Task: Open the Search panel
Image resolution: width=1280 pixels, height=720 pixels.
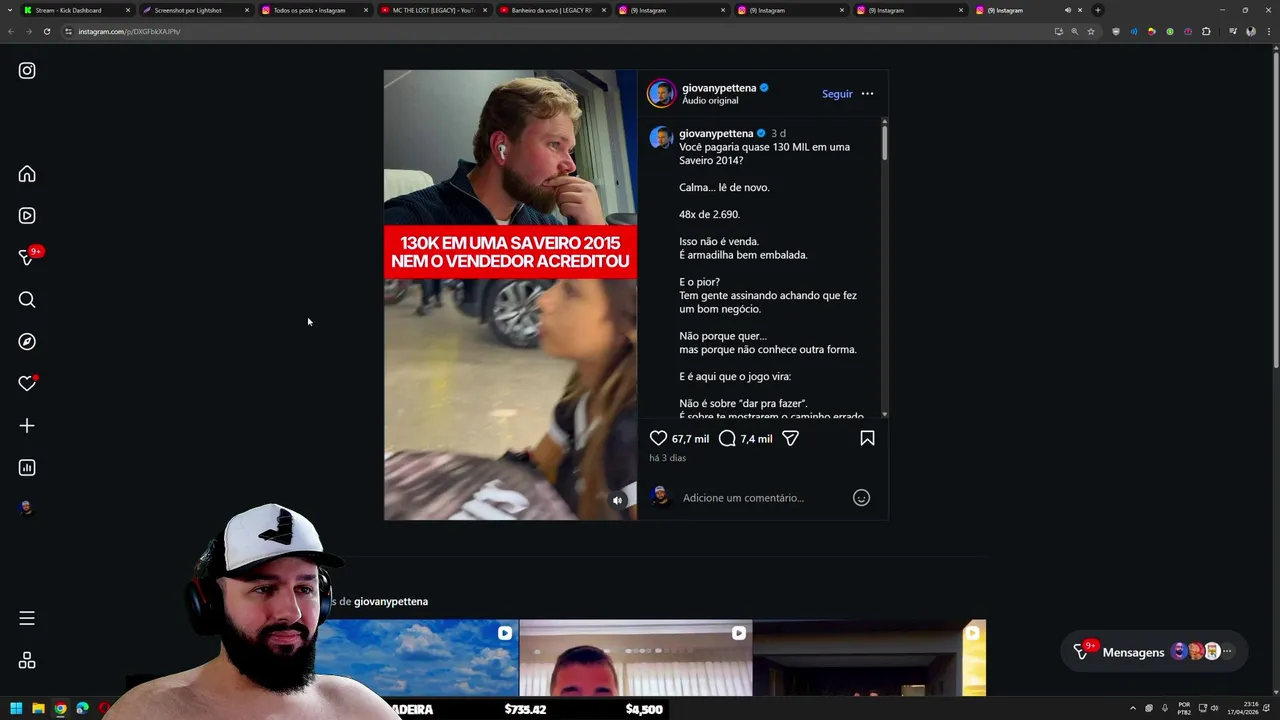Action: (27, 300)
